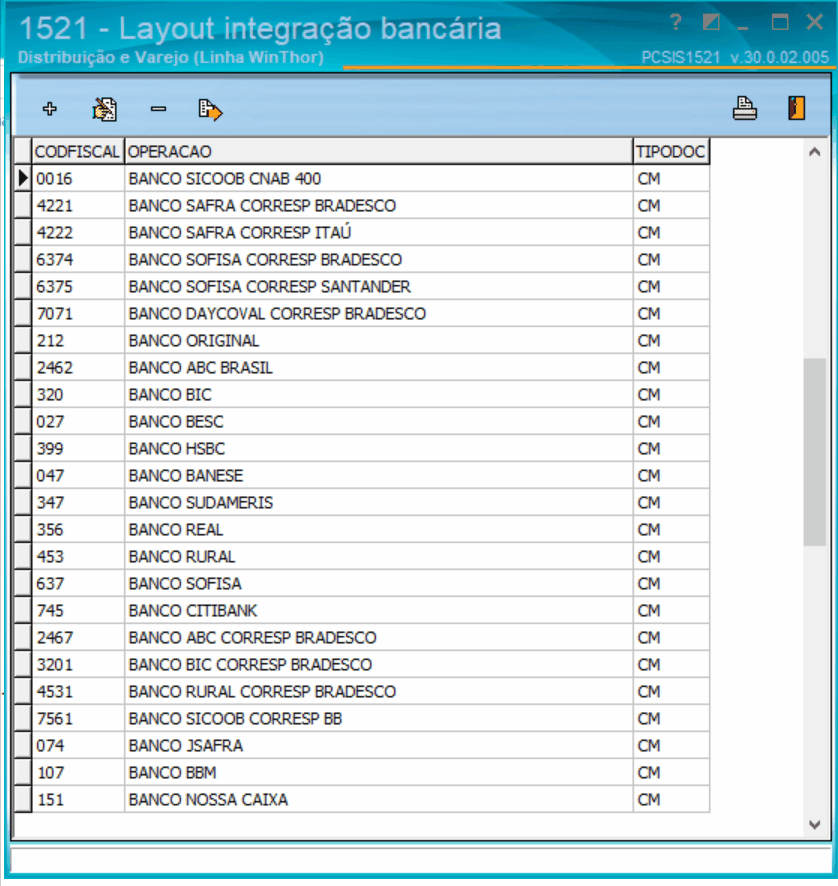Click the minus (delete layout) icon
Screen dimensions: 838x886
[x=158, y=108]
